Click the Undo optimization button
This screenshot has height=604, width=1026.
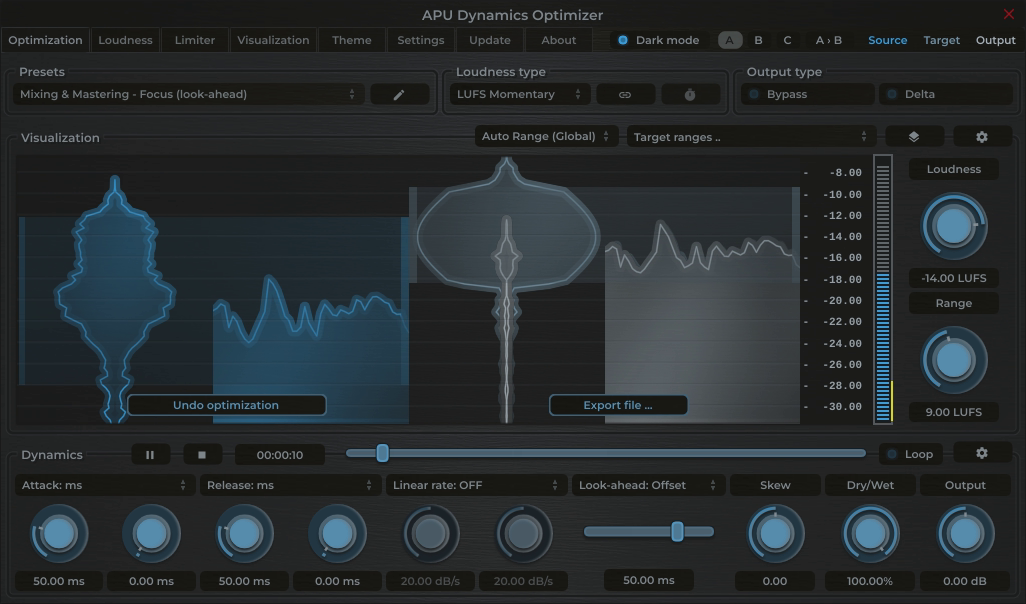226,405
